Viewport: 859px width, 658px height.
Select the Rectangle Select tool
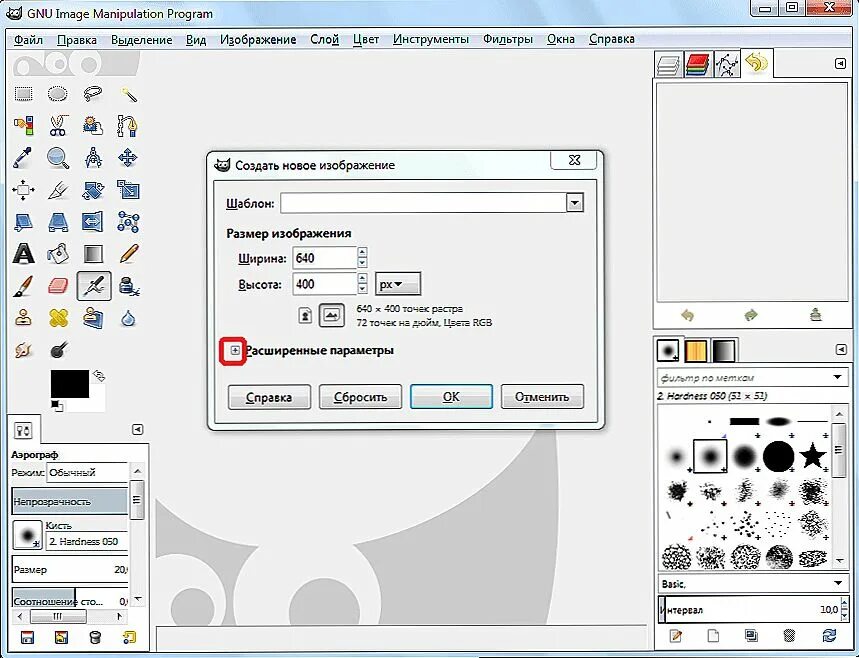[x=24, y=94]
